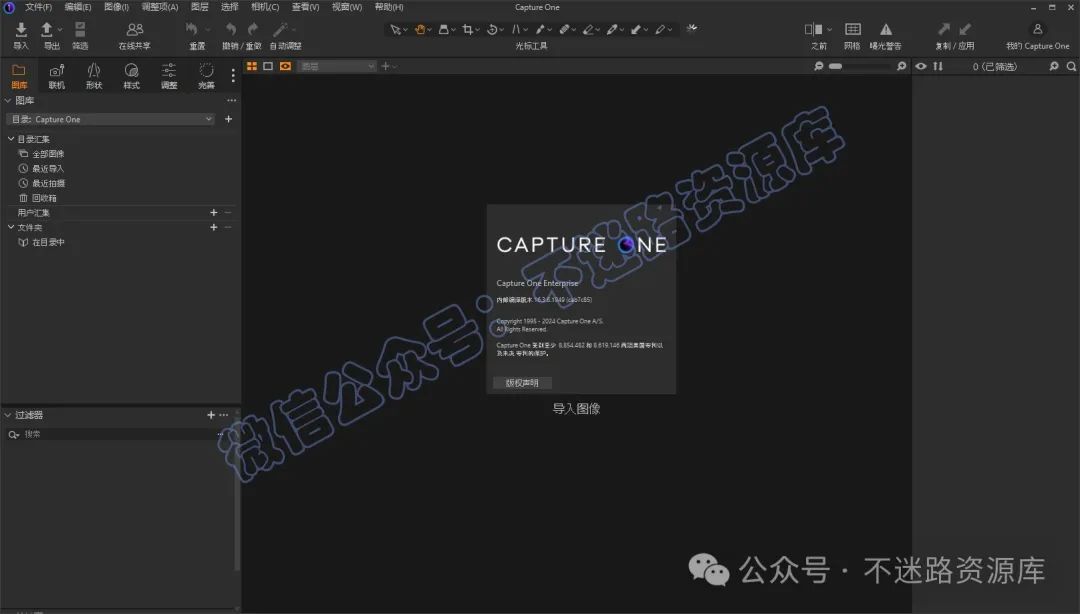Viewport: 1080px width, 614px height.
Task: Switch to the 图库 tool tab
Action: click(x=19, y=76)
